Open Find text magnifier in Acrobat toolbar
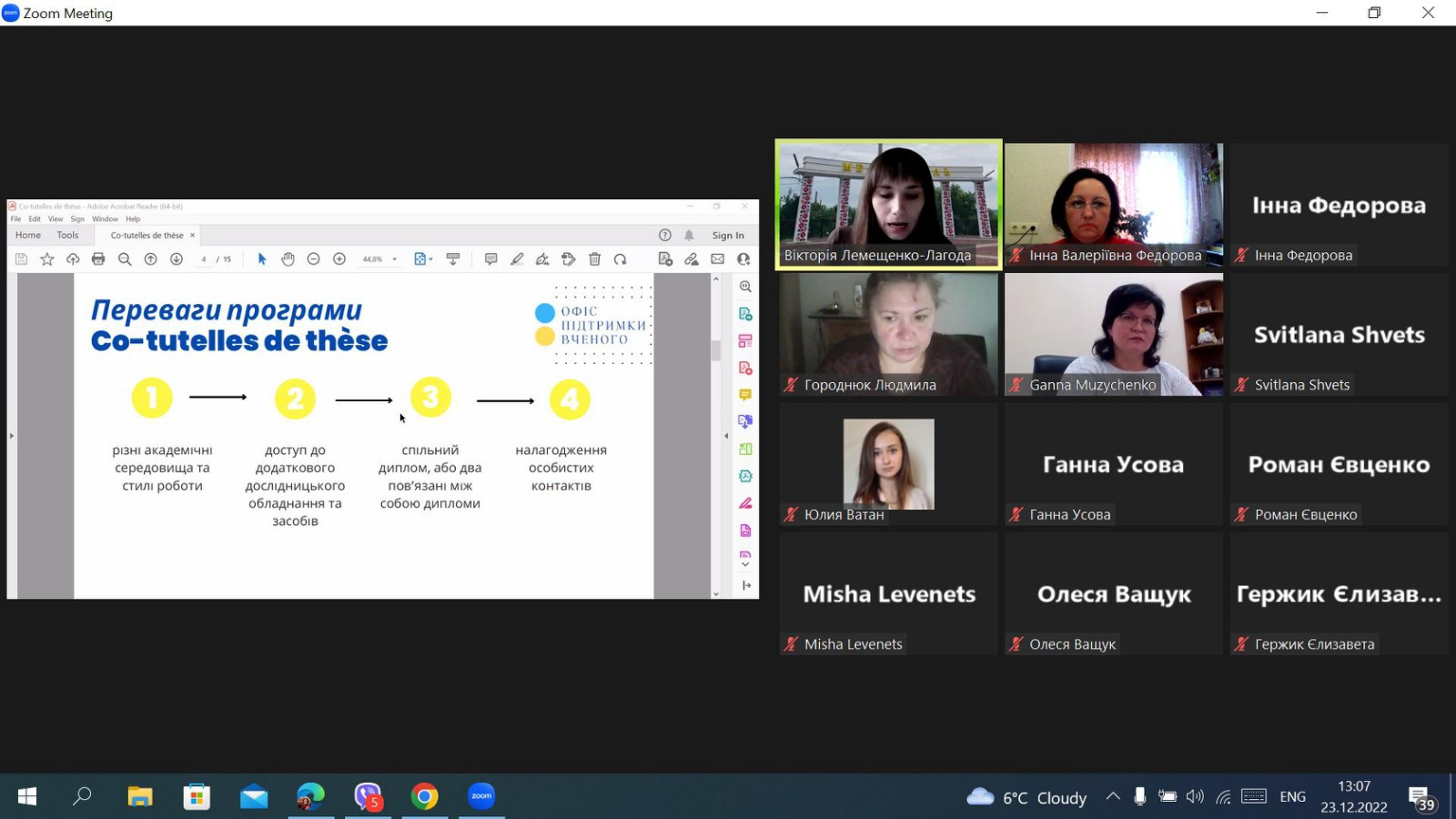 (125, 259)
